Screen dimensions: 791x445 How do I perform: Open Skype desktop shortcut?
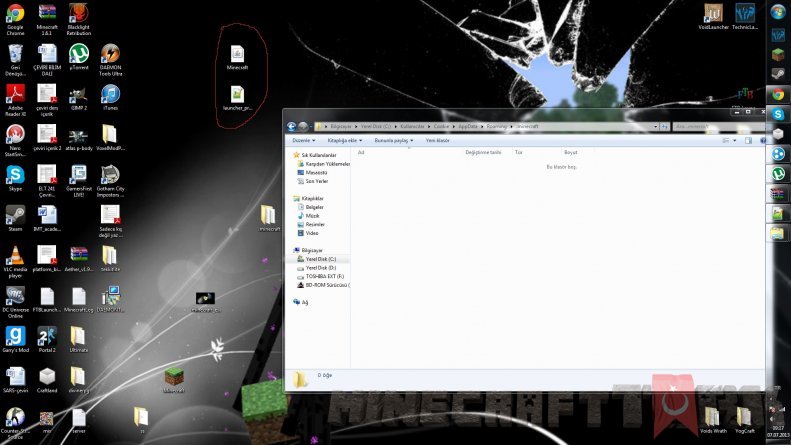click(x=15, y=178)
